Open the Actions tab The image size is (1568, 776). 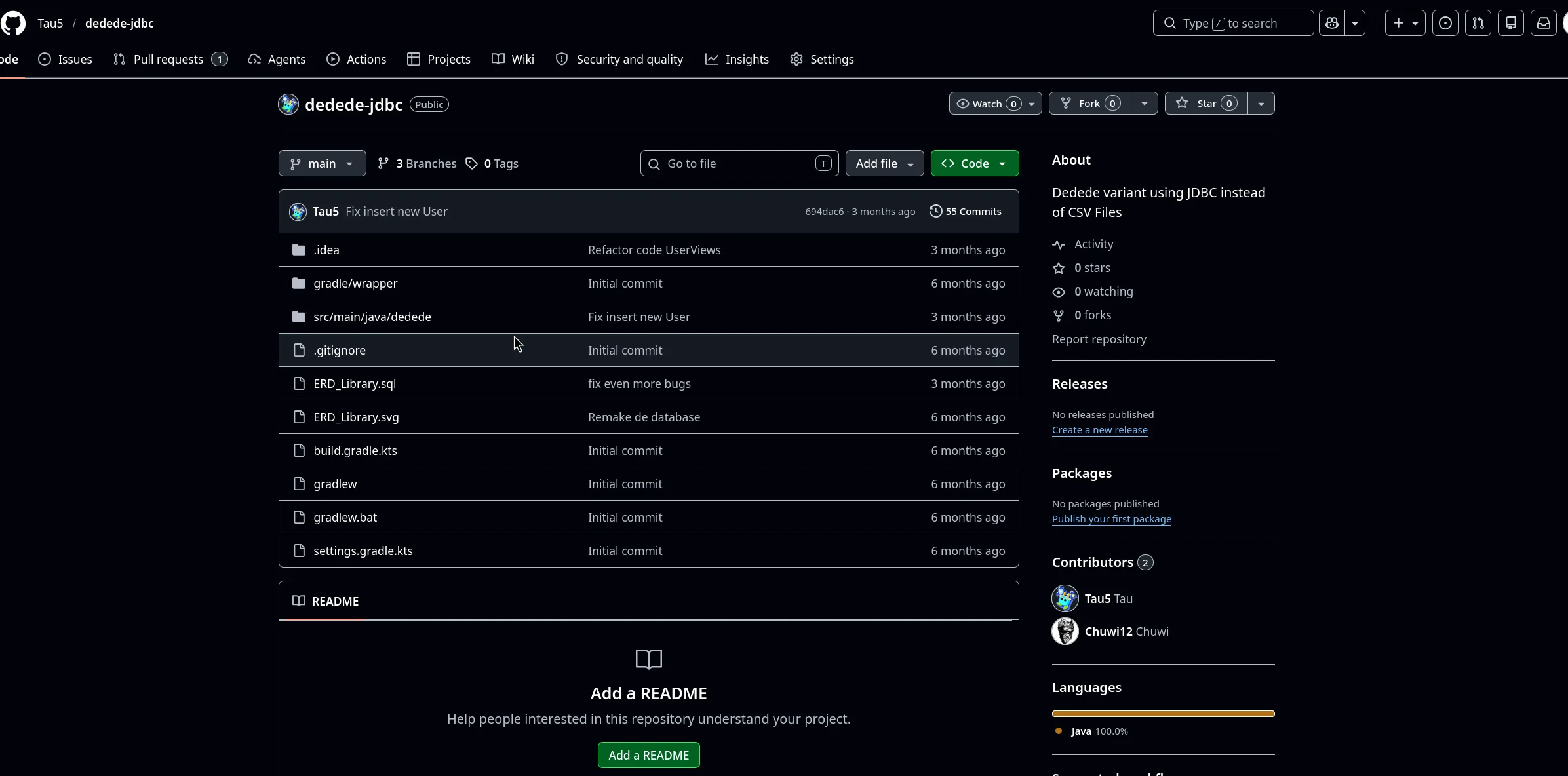(357, 59)
